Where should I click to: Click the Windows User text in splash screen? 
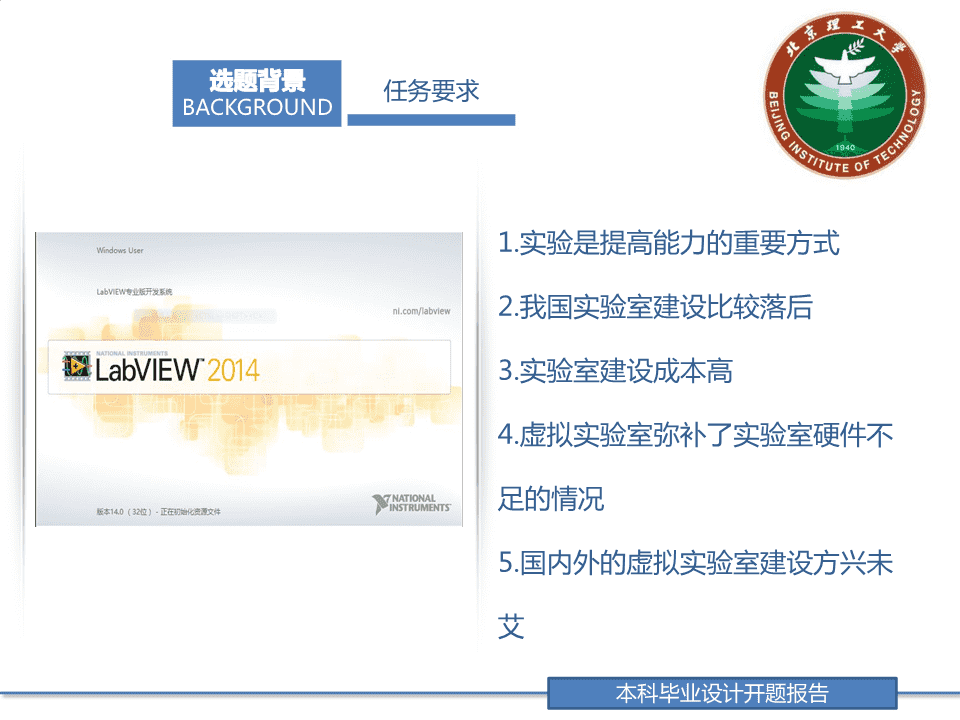click(119, 250)
